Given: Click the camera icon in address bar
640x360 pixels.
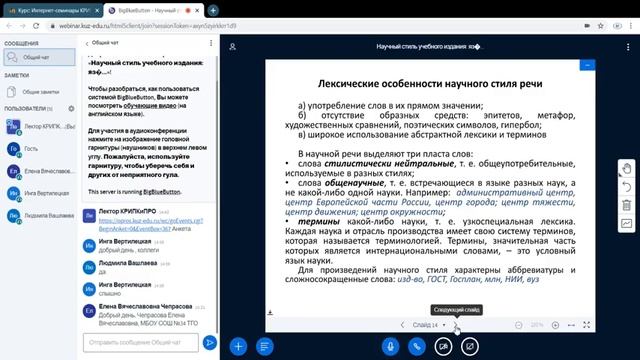Looking at the screenshot, I should point(587,26).
